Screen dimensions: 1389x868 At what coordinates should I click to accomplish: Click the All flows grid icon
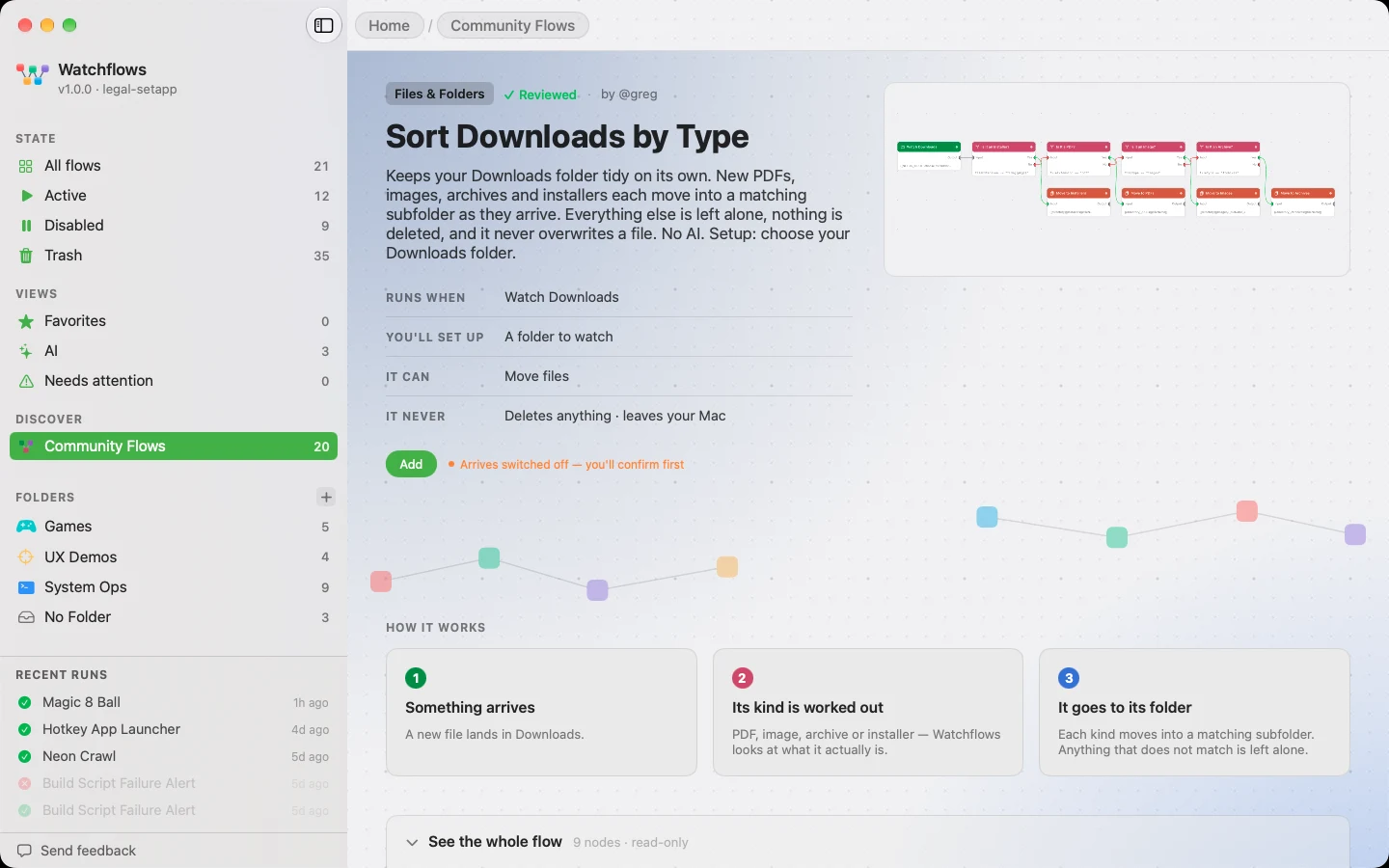[26, 166]
